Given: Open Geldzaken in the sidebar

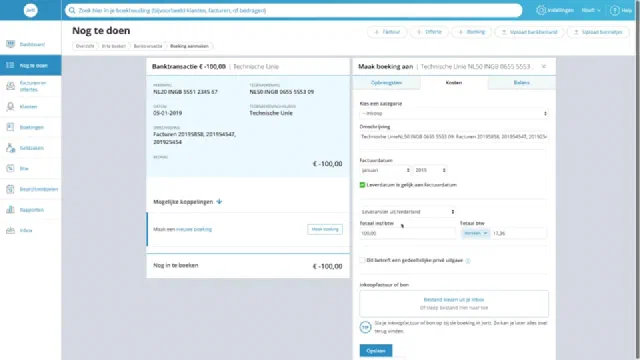Looking at the screenshot, I should [31, 148].
